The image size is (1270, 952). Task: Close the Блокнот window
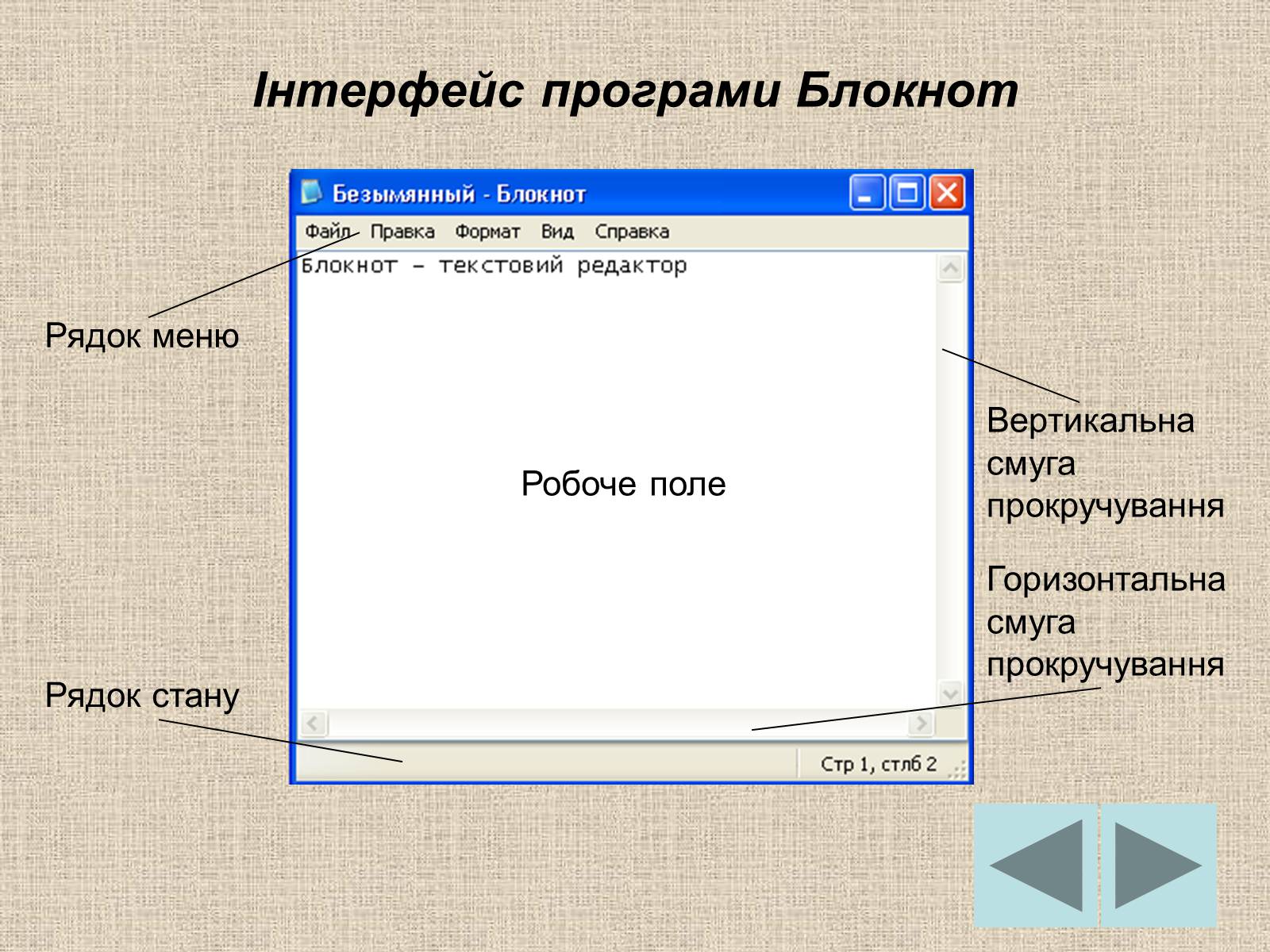[x=947, y=193]
